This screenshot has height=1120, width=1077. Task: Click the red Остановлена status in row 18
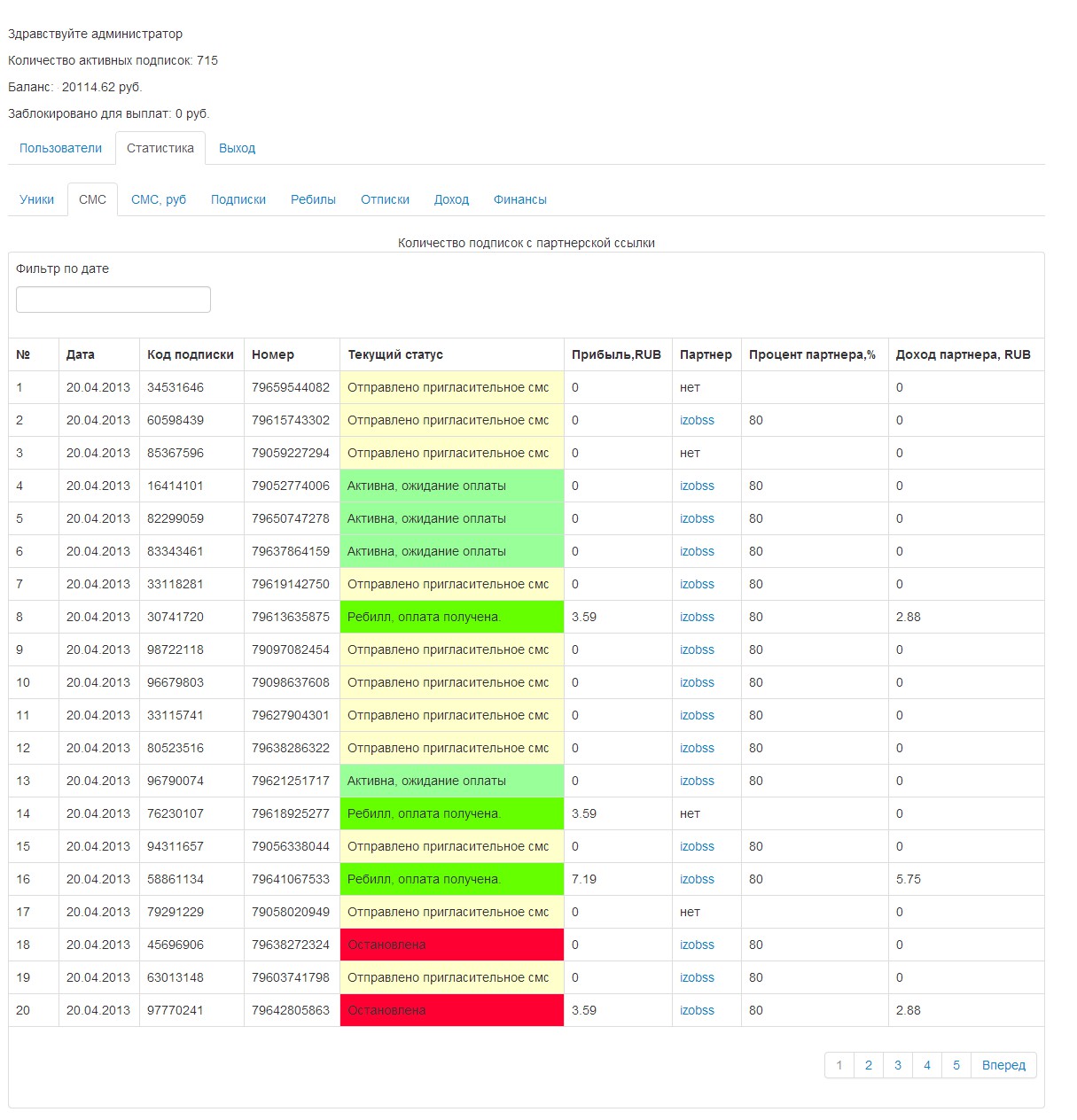452,945
